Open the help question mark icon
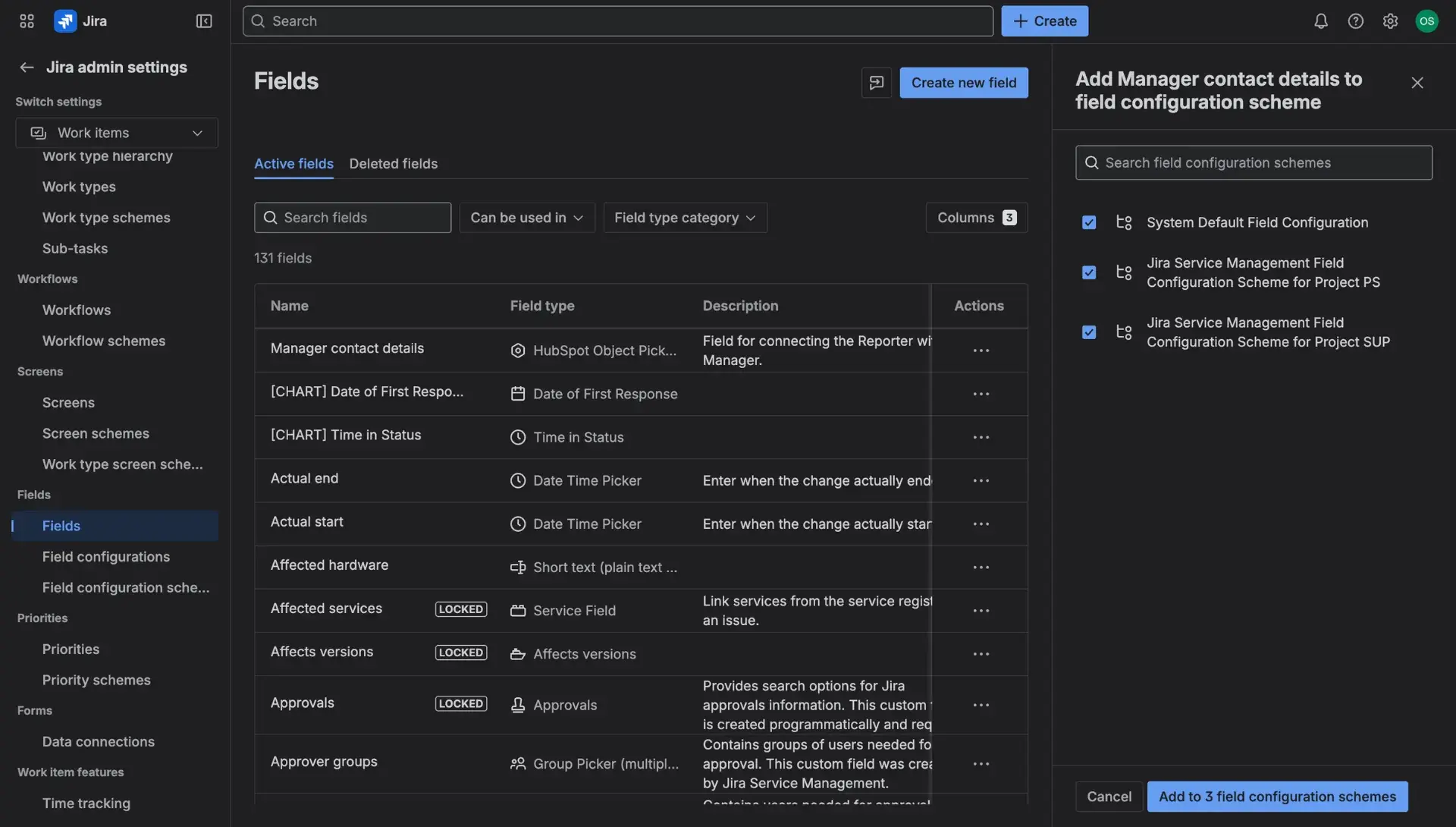Screen dimensions: 1456x827 [x=1356, y=20]
